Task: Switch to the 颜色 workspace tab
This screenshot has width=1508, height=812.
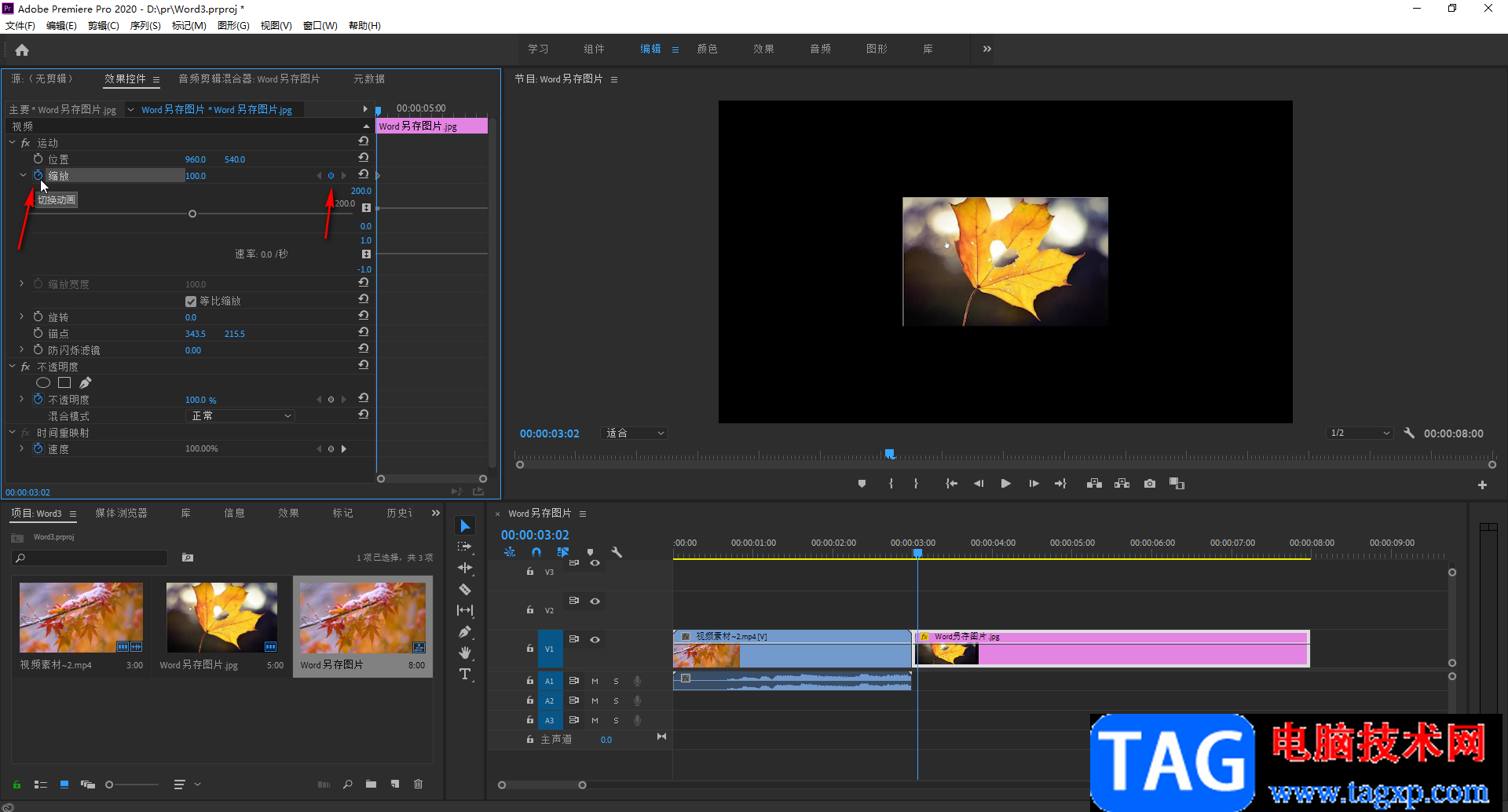Action: [x=707, y=49]
